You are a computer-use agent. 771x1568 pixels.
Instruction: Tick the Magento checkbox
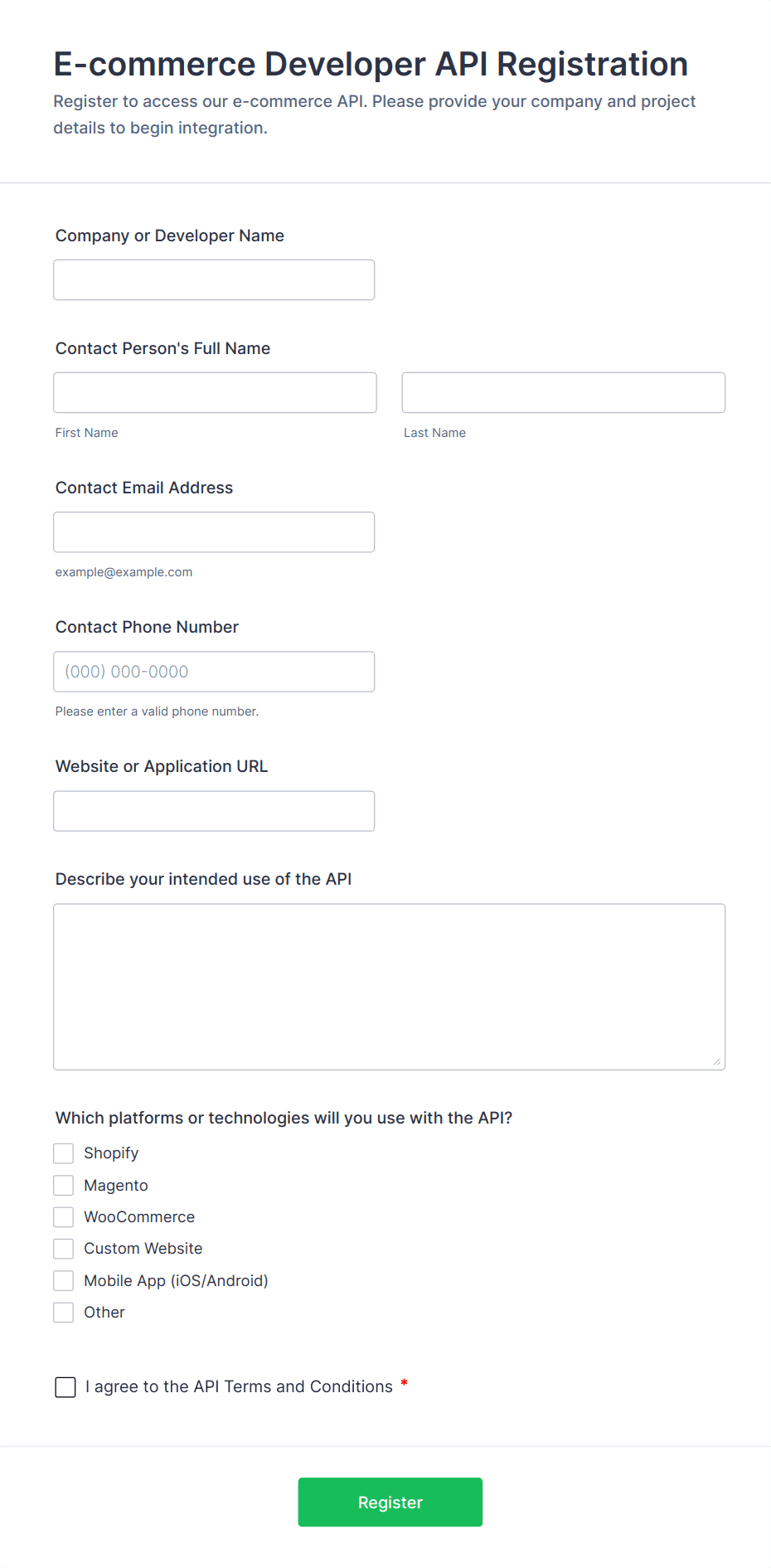[x=64, y=1186]
